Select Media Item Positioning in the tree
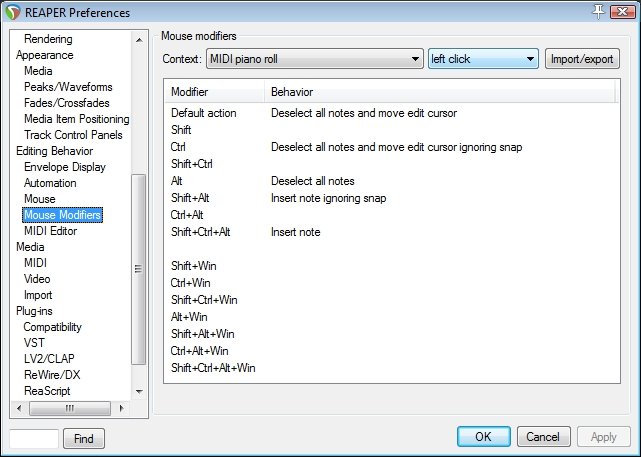The height and width of the screenshot is (457, 641). tap(76, 119)
